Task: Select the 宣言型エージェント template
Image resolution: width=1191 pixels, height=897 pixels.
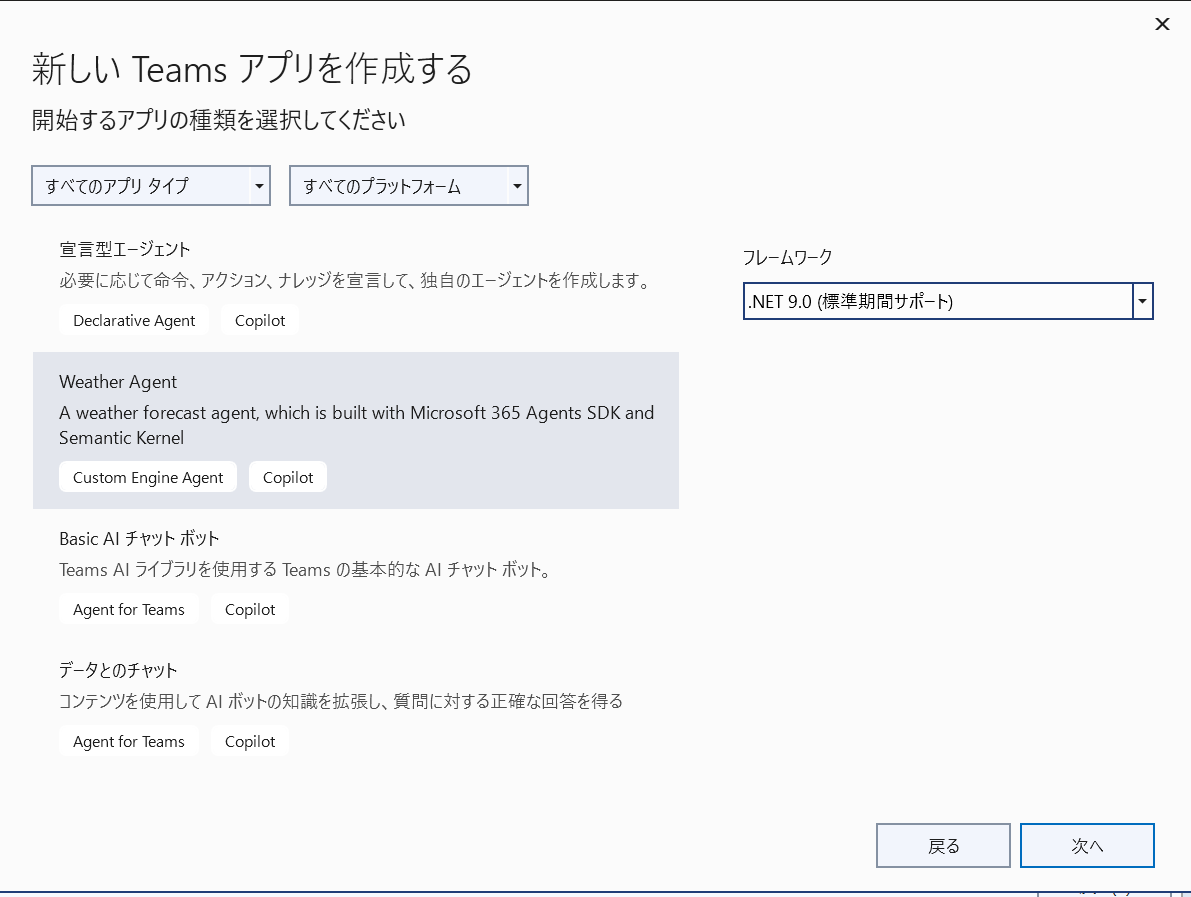Action: pyautogui.click(x=355, y=287)
